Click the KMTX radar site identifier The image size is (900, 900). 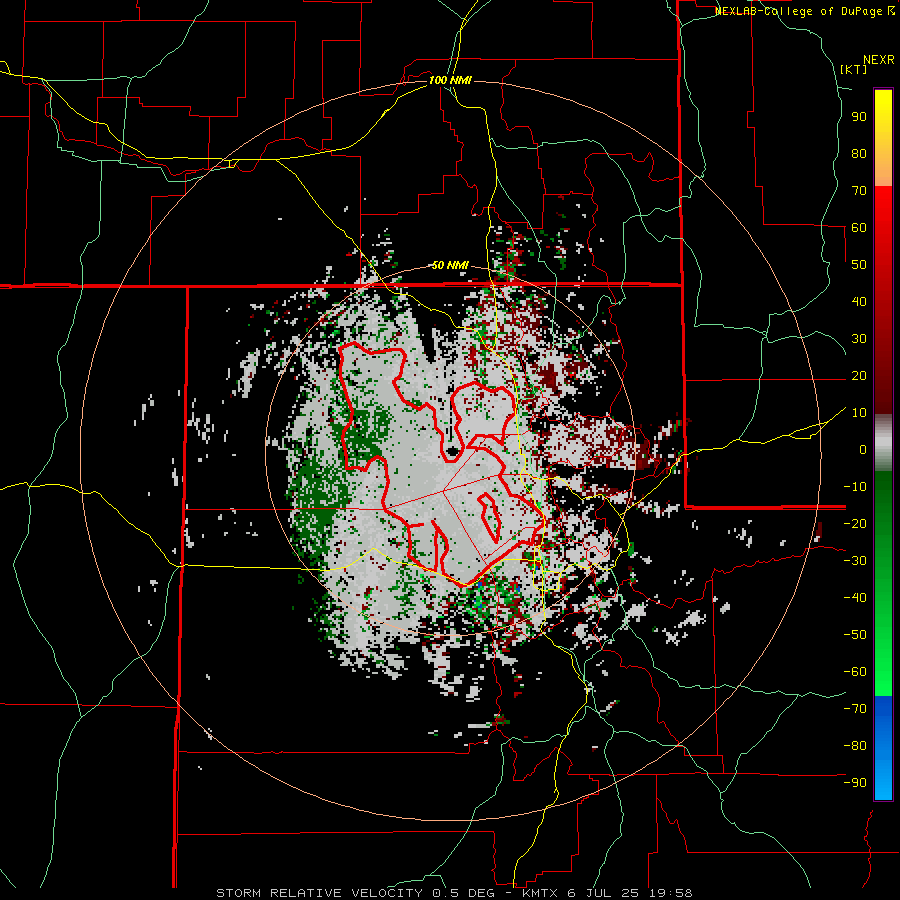[540, 893]
